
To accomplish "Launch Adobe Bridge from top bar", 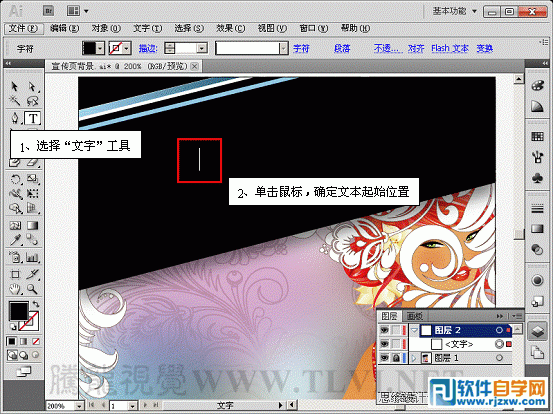I will [48, 11].
